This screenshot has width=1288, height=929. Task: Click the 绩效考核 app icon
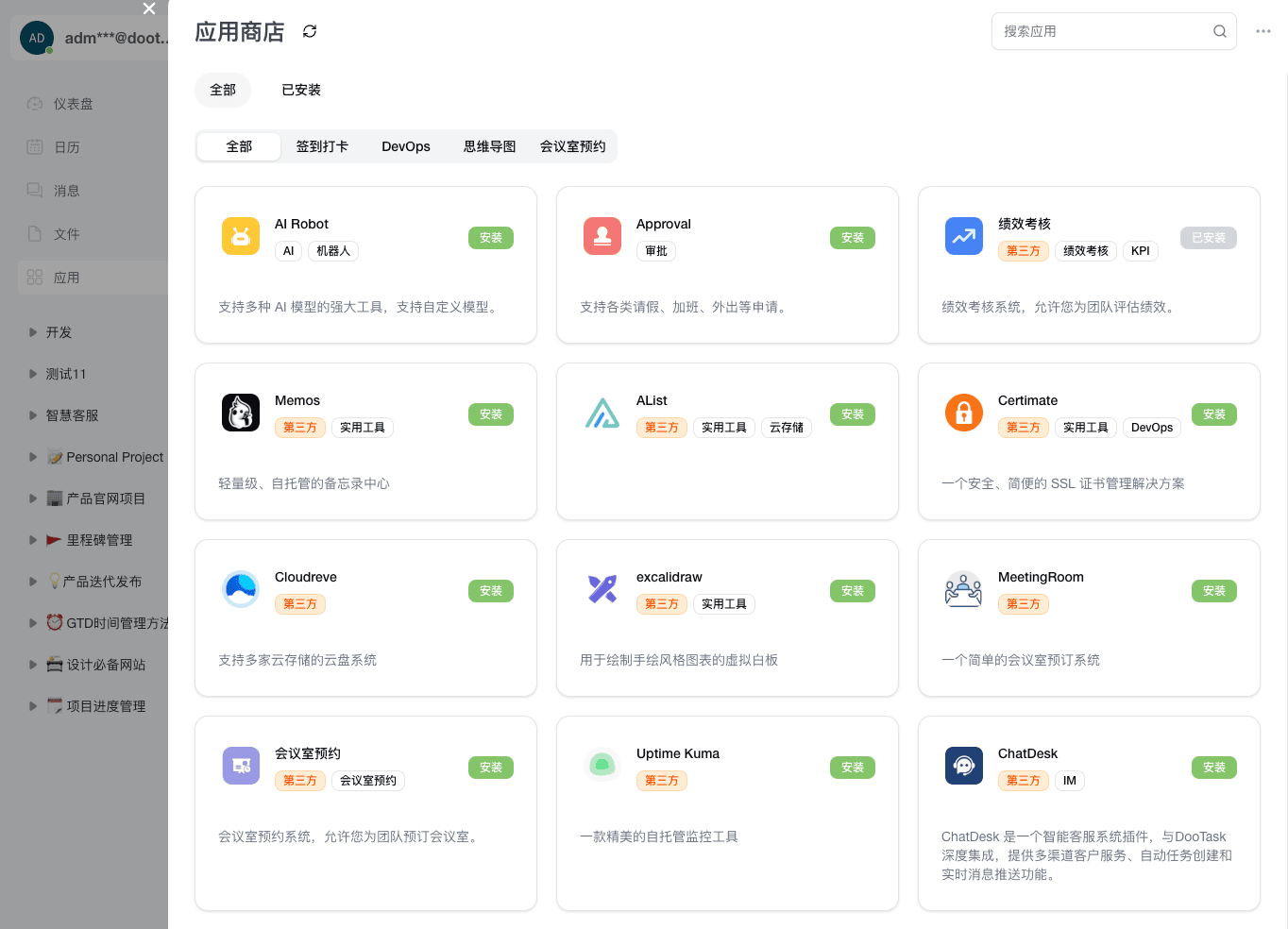click(964, 236)
